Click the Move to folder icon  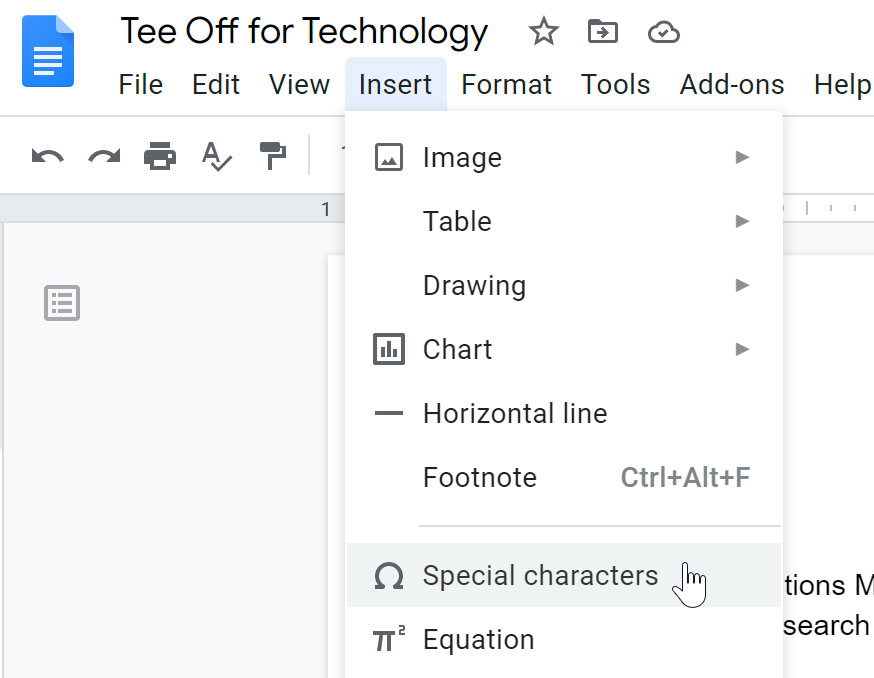point(603,31)
